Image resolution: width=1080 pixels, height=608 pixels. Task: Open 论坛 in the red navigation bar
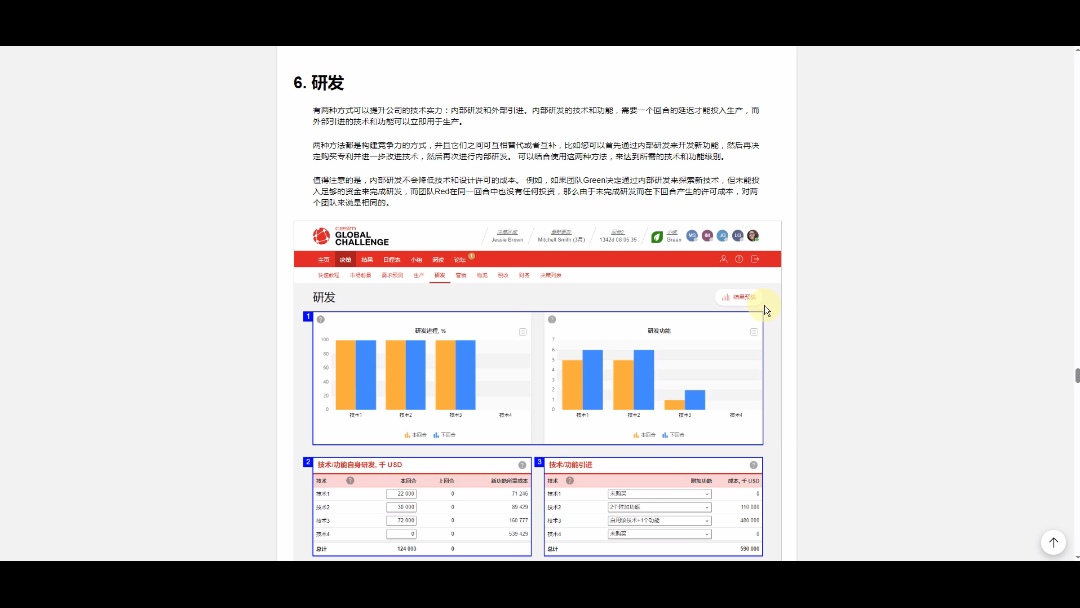[x=459, y=260]
